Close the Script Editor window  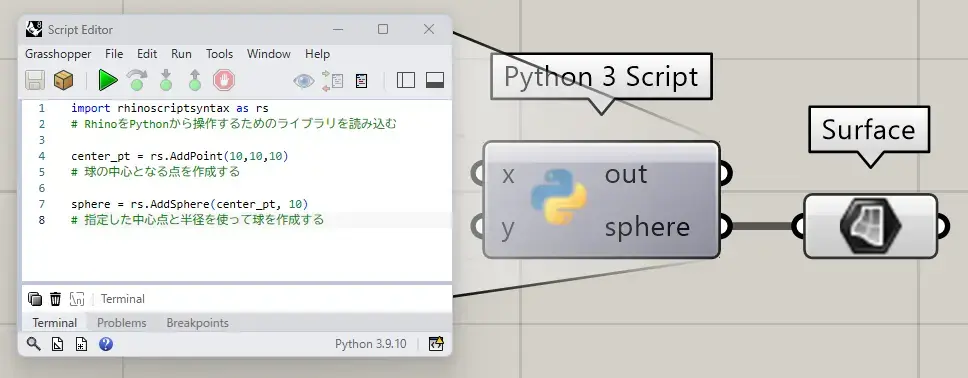pyautogui.click(x=429, y=29)
